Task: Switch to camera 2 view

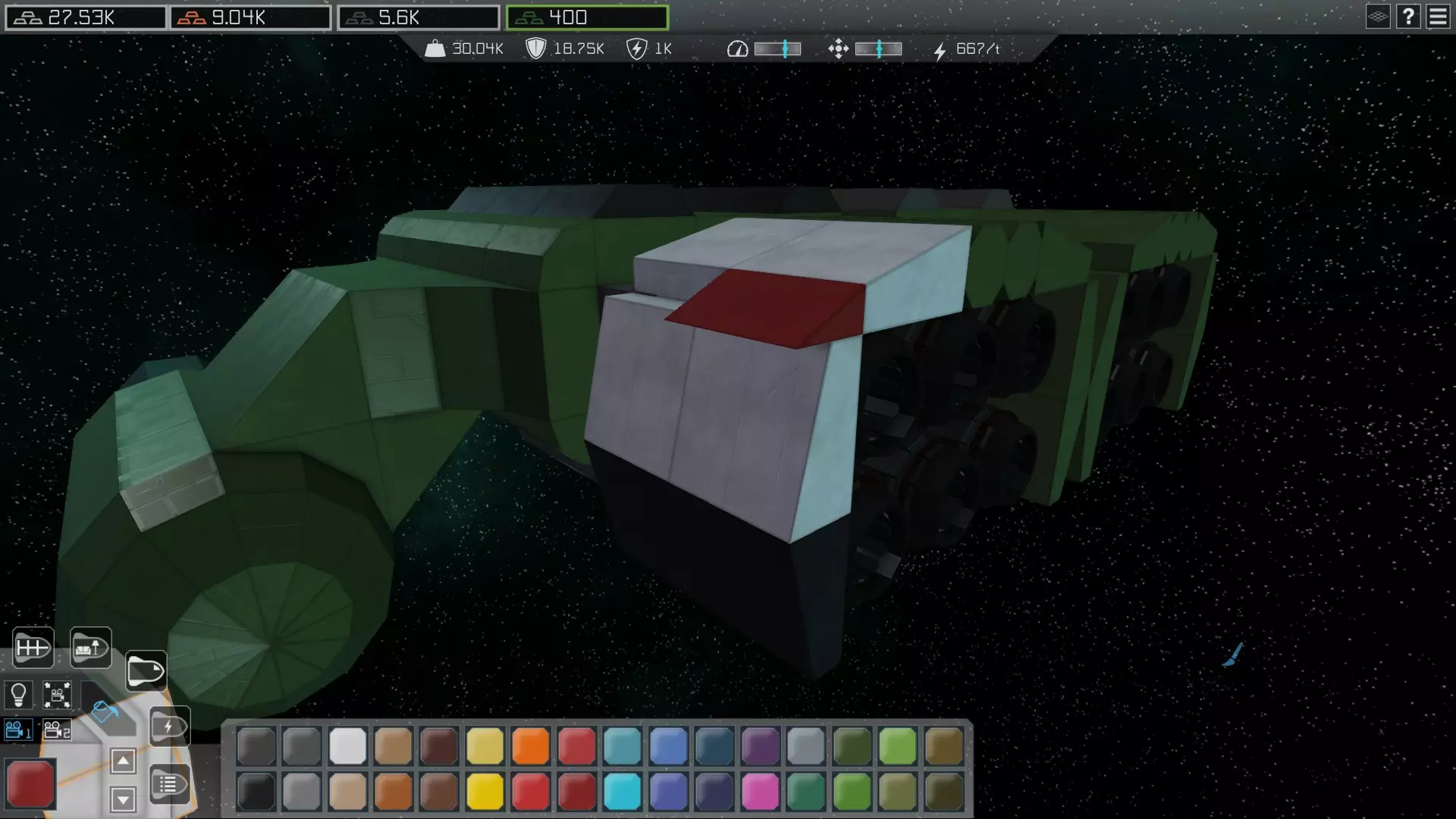Action: point(57,730)
